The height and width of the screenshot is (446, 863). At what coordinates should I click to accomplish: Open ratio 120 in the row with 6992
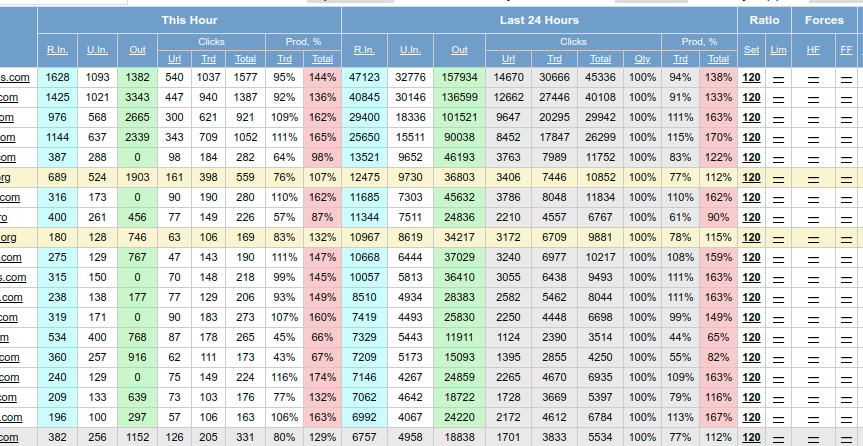pyautogui.click(x=751, y=417)
